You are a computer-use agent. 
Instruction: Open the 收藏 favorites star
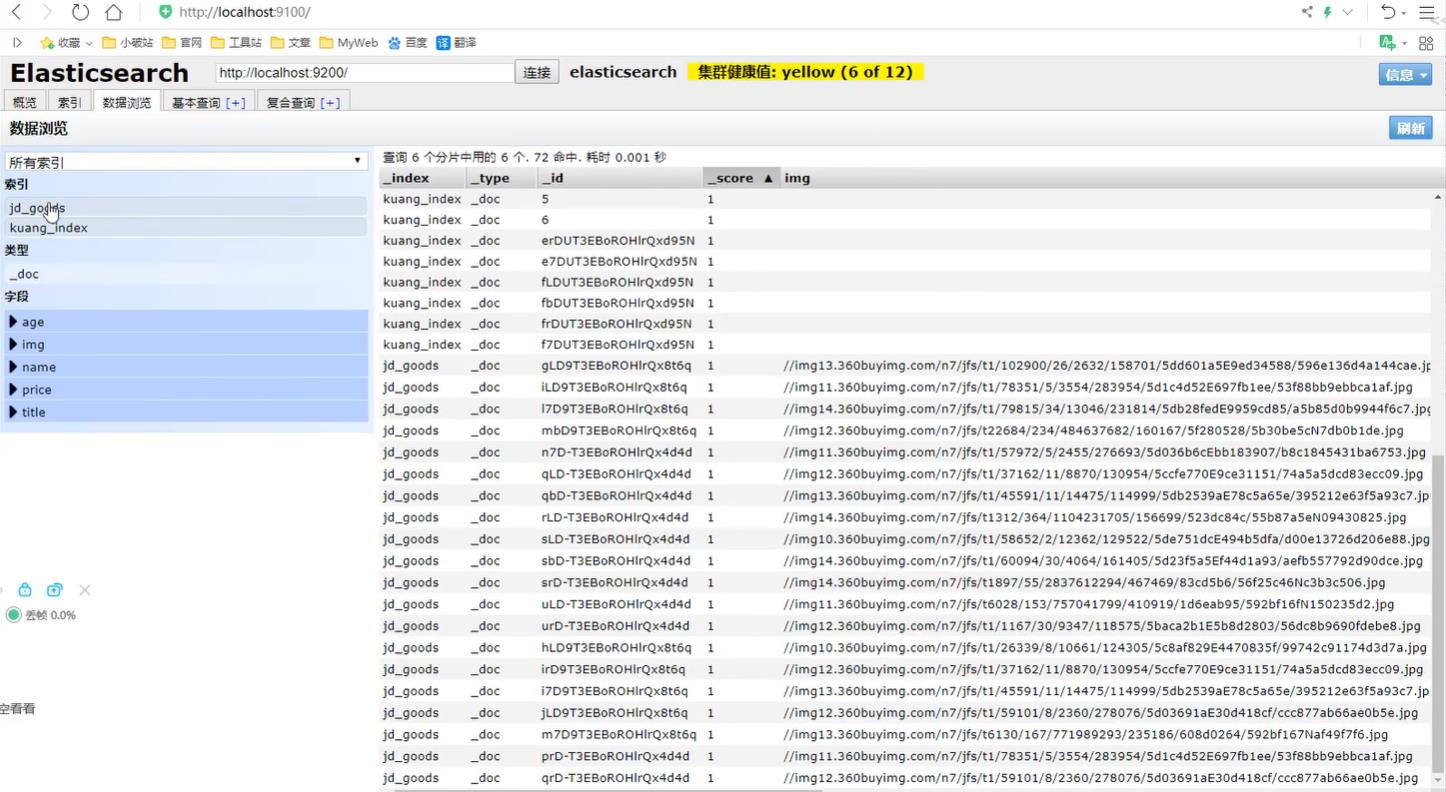(x=60, y=43)
